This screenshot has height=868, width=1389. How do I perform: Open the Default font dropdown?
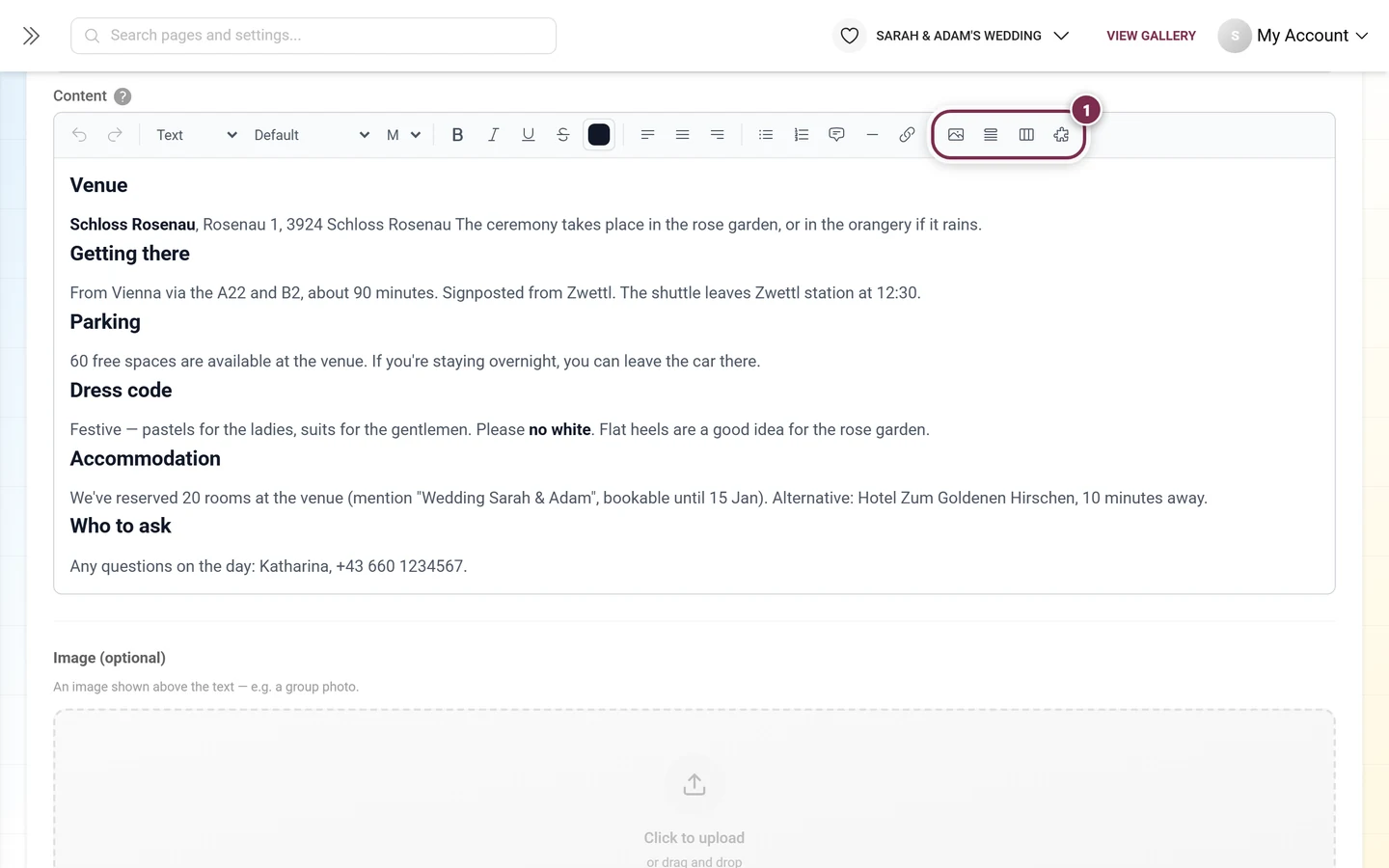click(x=311, y=135)
